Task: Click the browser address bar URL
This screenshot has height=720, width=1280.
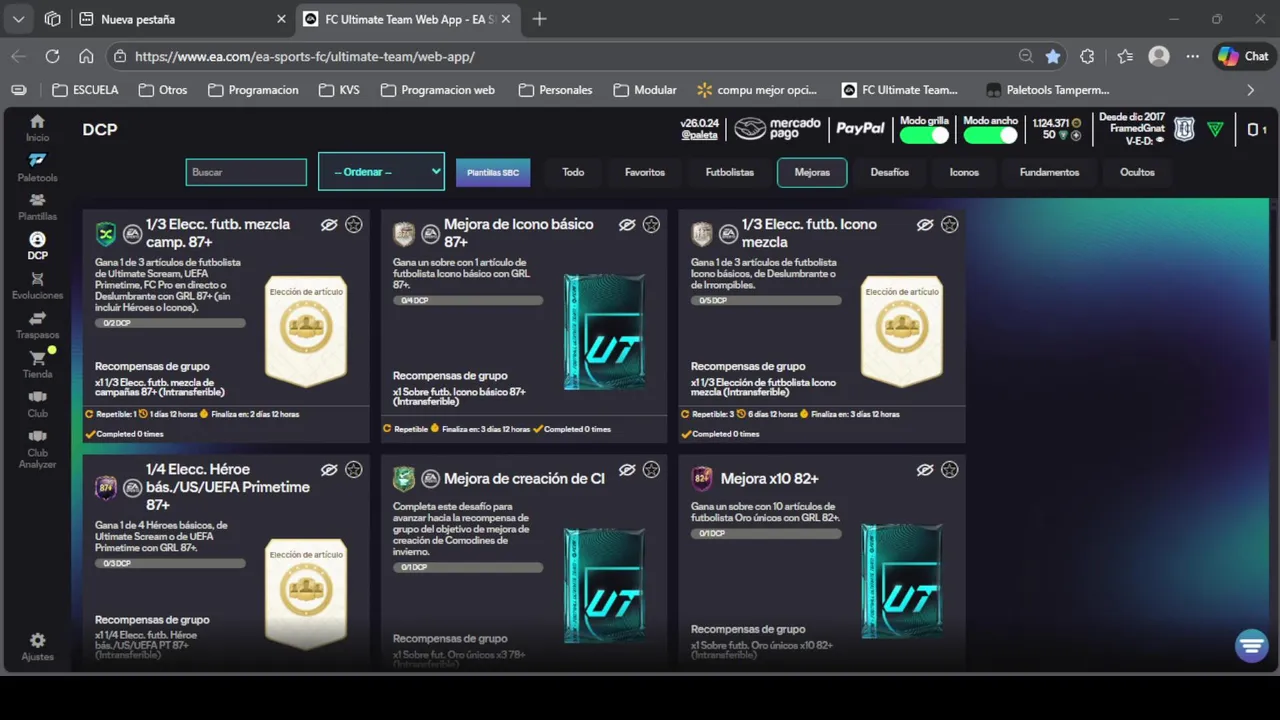Action: click(305, 57)
